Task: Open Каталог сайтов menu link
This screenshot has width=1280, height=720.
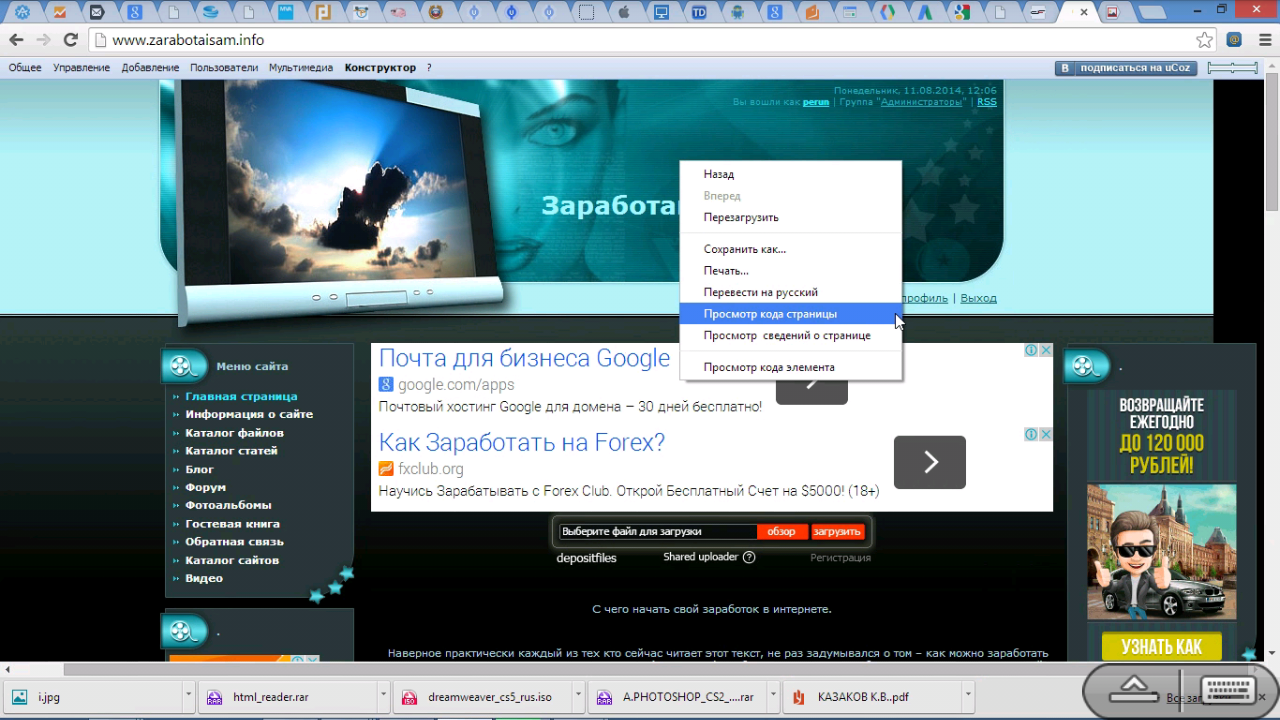Action: (232, 560)
